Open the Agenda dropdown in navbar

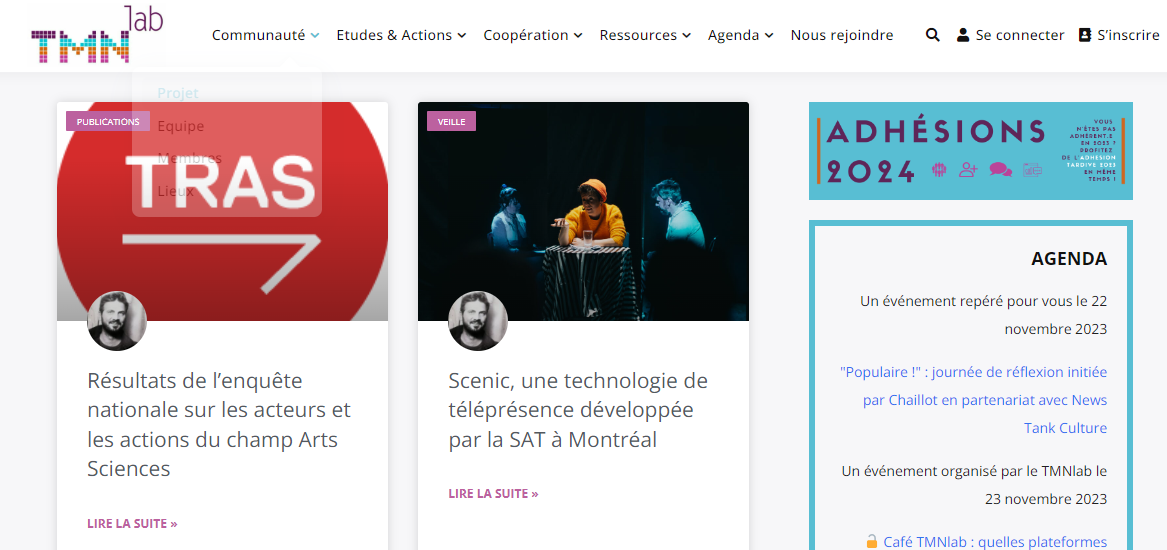click(741, 35)
